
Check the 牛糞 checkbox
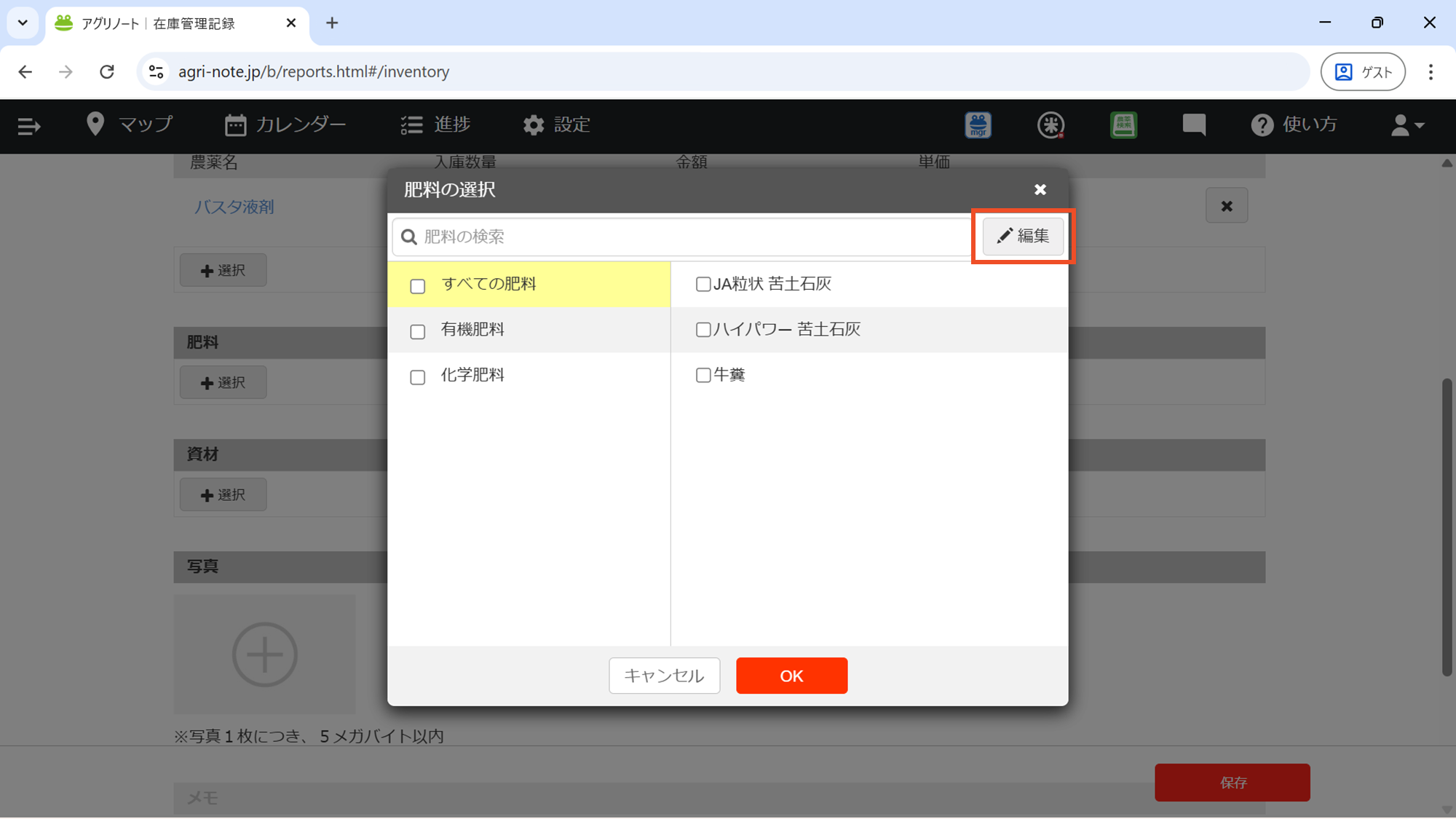pyautogui.click(x=703, y=375)
